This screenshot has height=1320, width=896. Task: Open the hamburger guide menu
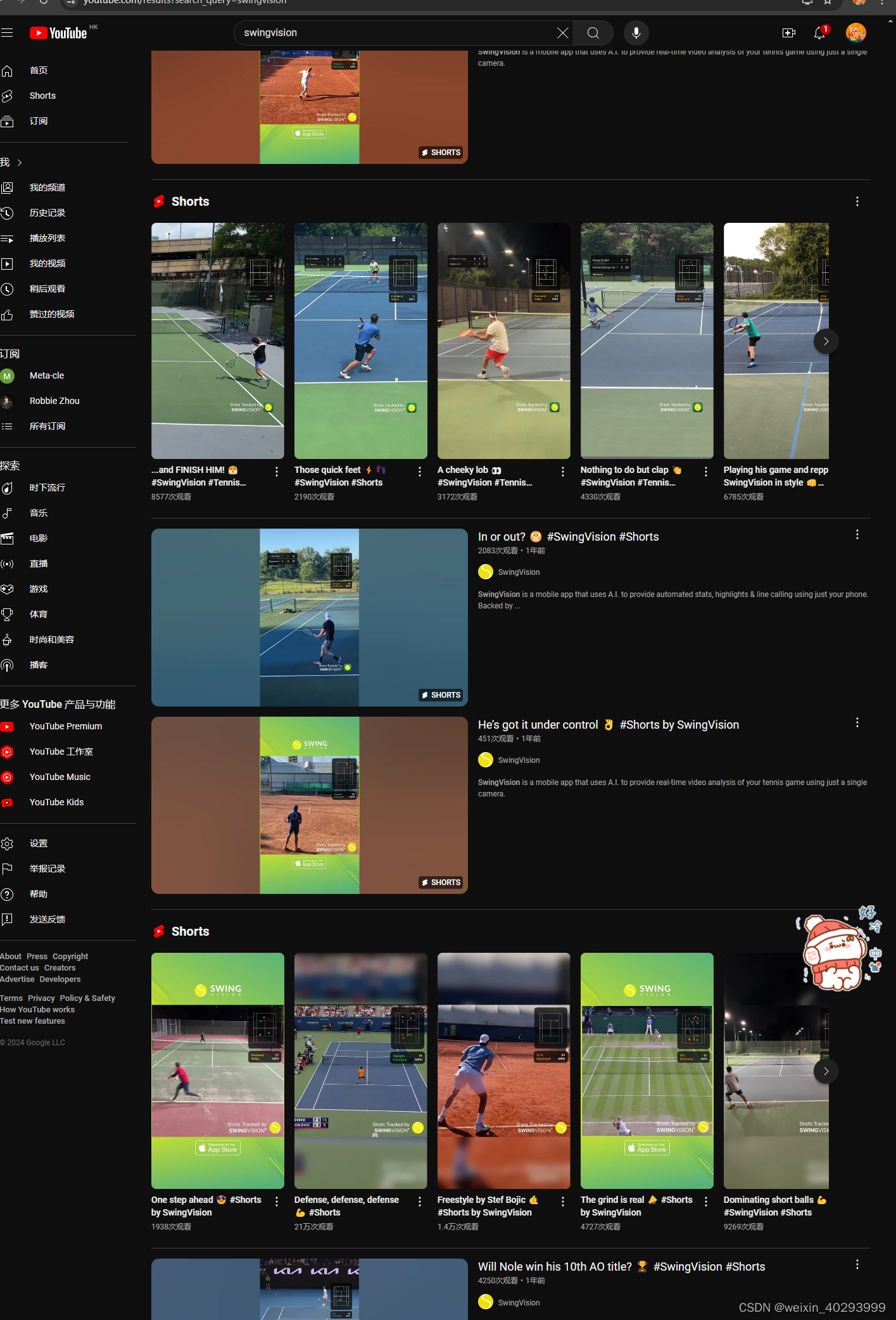[7, 33]
